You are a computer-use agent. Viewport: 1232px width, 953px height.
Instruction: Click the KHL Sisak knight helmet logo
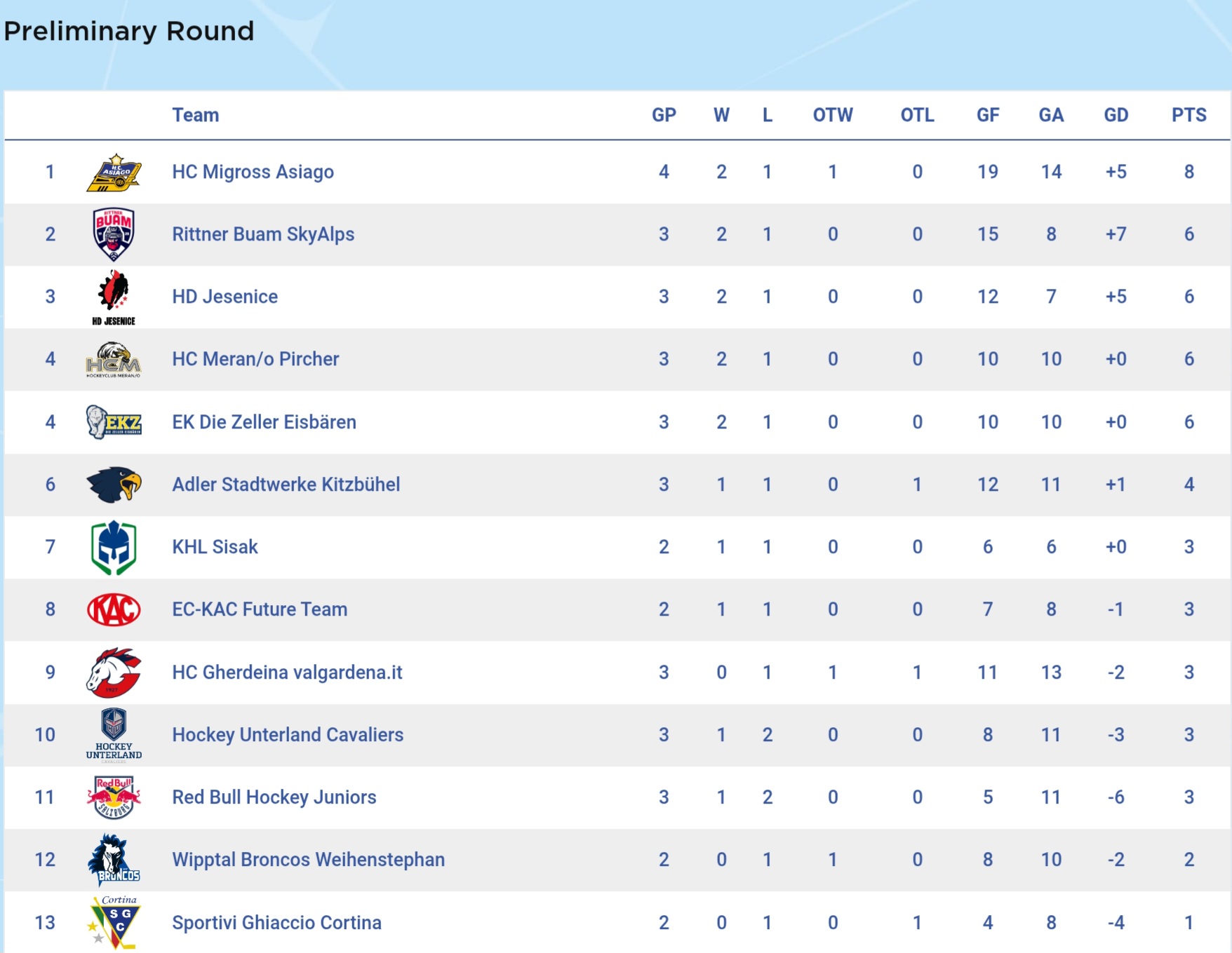click(114, 548)
